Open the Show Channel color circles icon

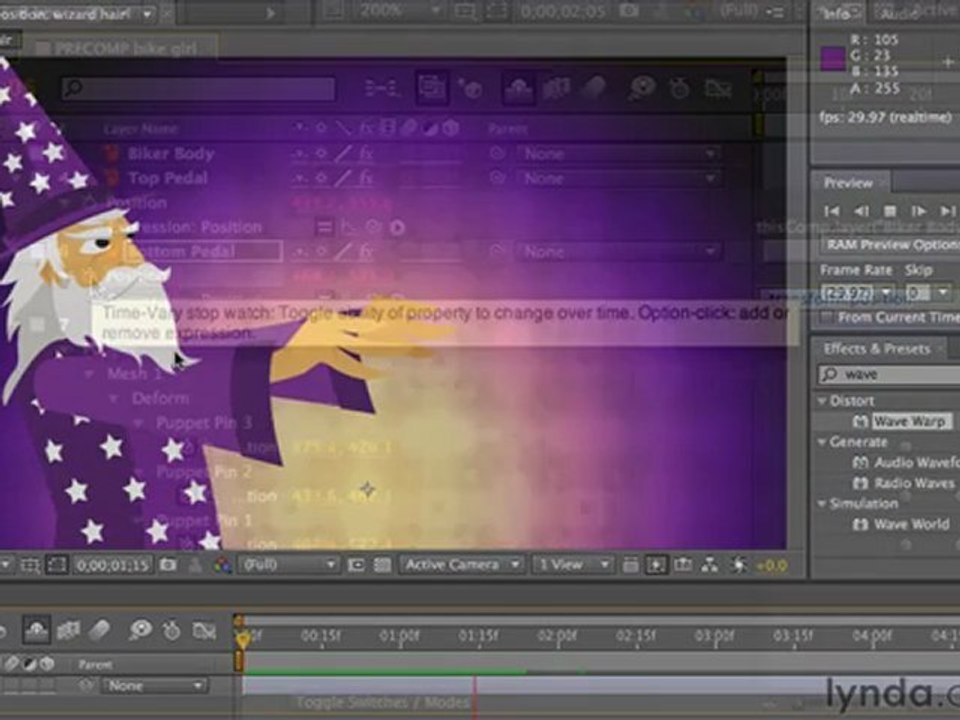tap(222, 565)
